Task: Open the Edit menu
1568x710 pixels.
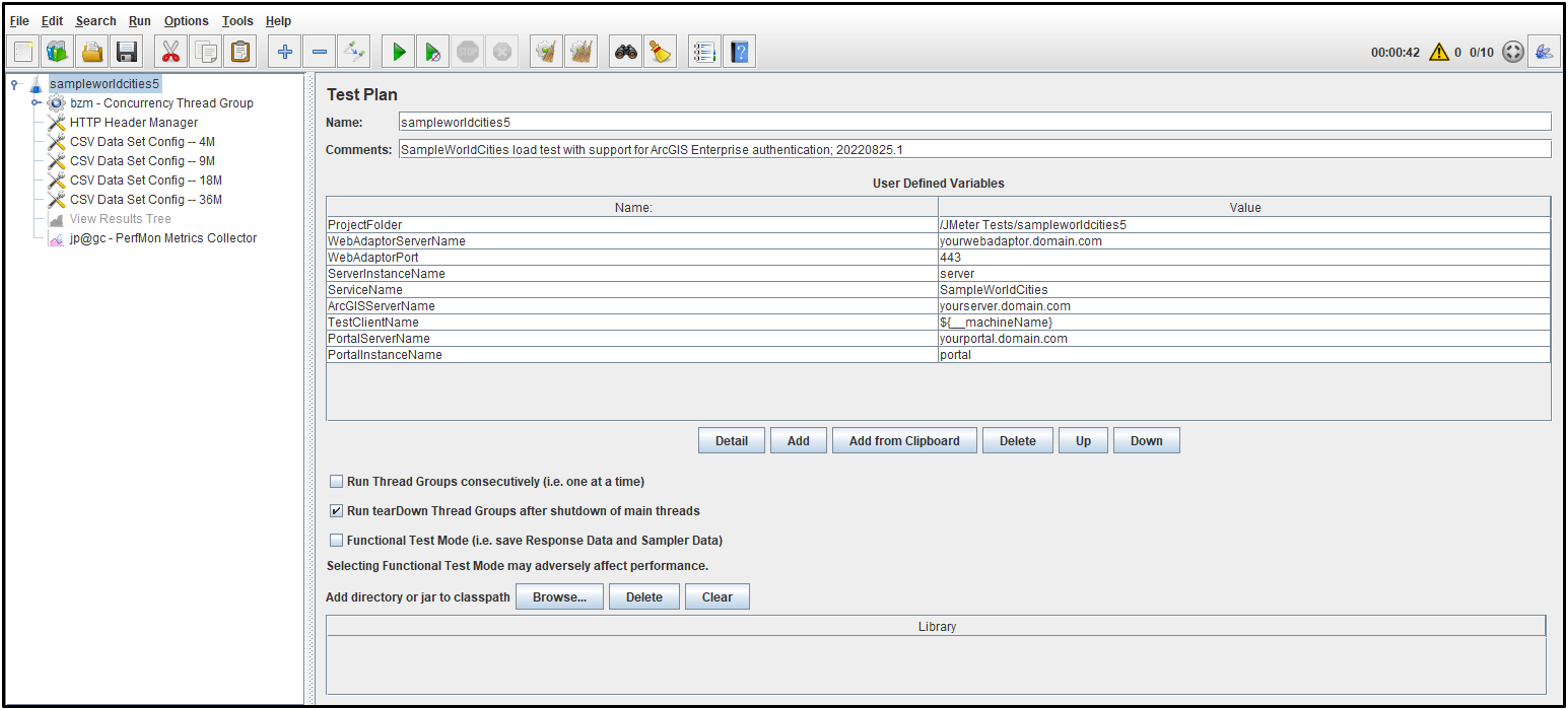Action: 52,20
